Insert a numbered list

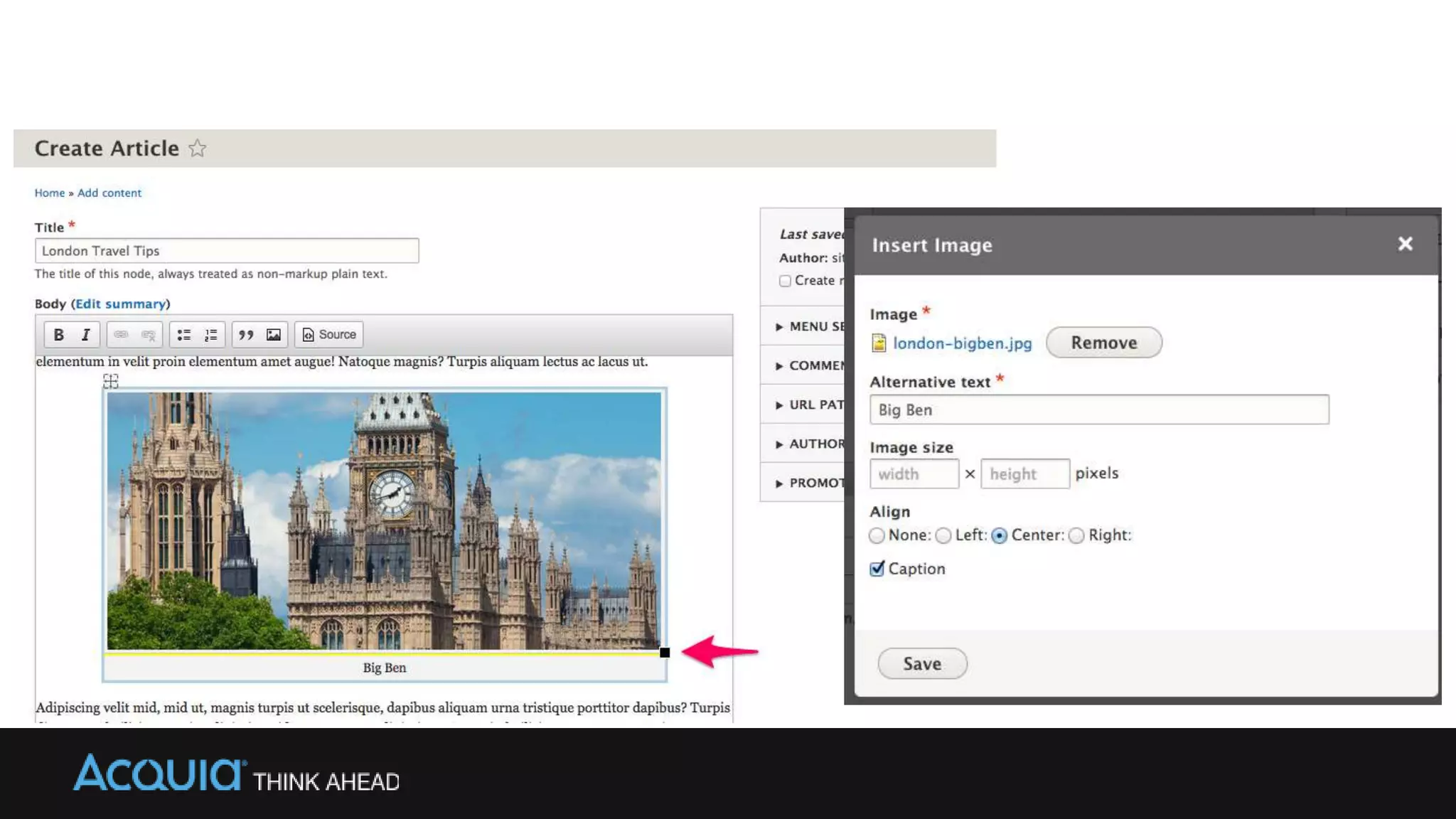(x=211, y=335)
